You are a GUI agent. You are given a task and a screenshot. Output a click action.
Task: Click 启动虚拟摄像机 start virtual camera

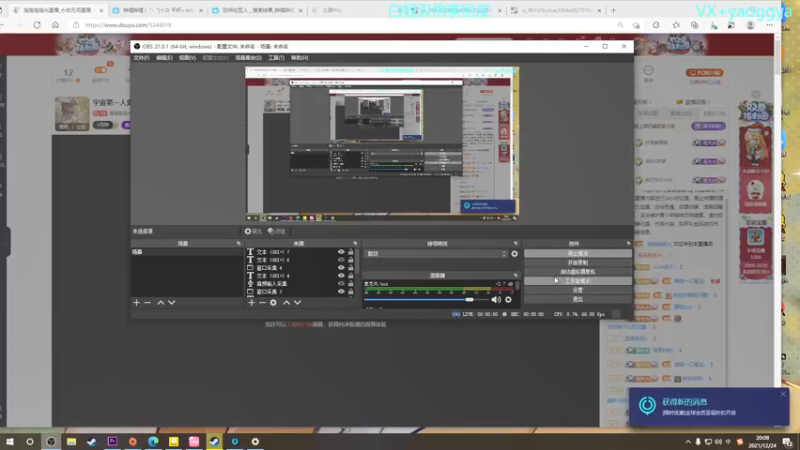(x=578, y=271)
